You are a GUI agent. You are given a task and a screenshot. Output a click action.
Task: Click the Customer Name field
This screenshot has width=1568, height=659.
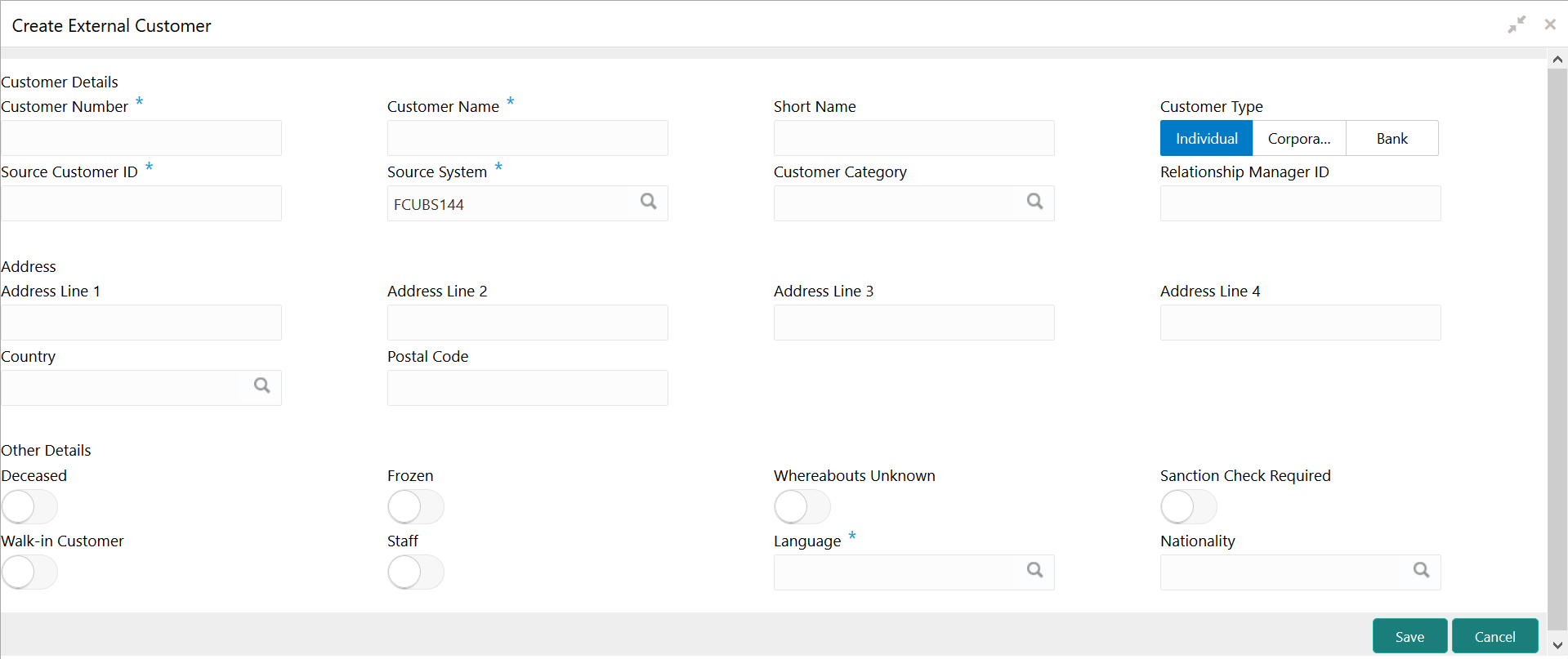[528, 138]
